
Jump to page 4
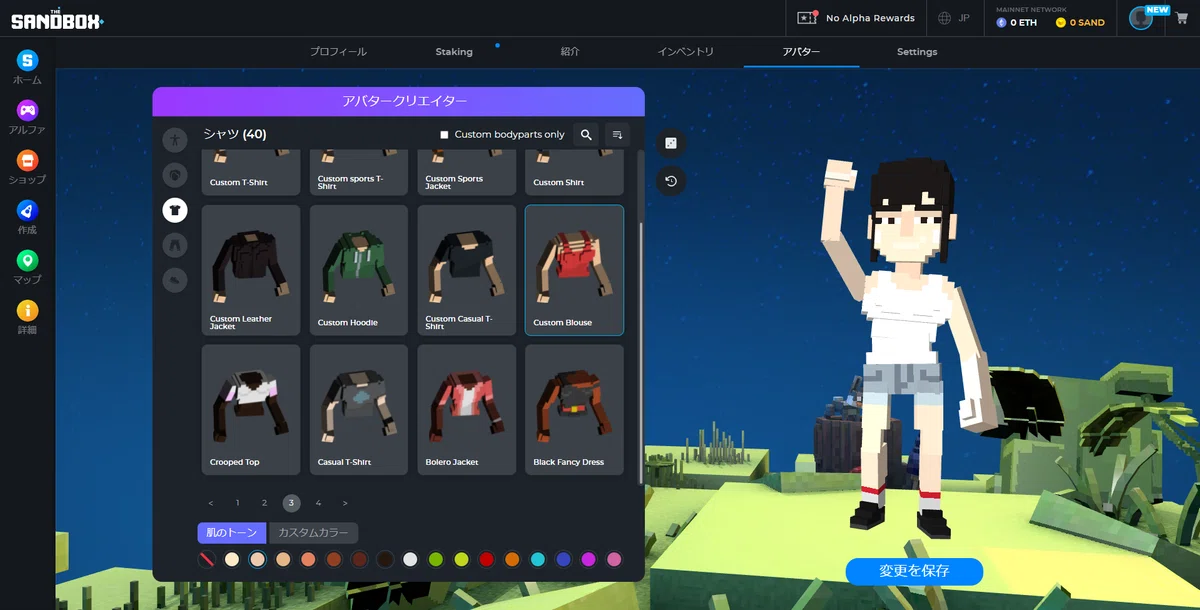(318, 503)
